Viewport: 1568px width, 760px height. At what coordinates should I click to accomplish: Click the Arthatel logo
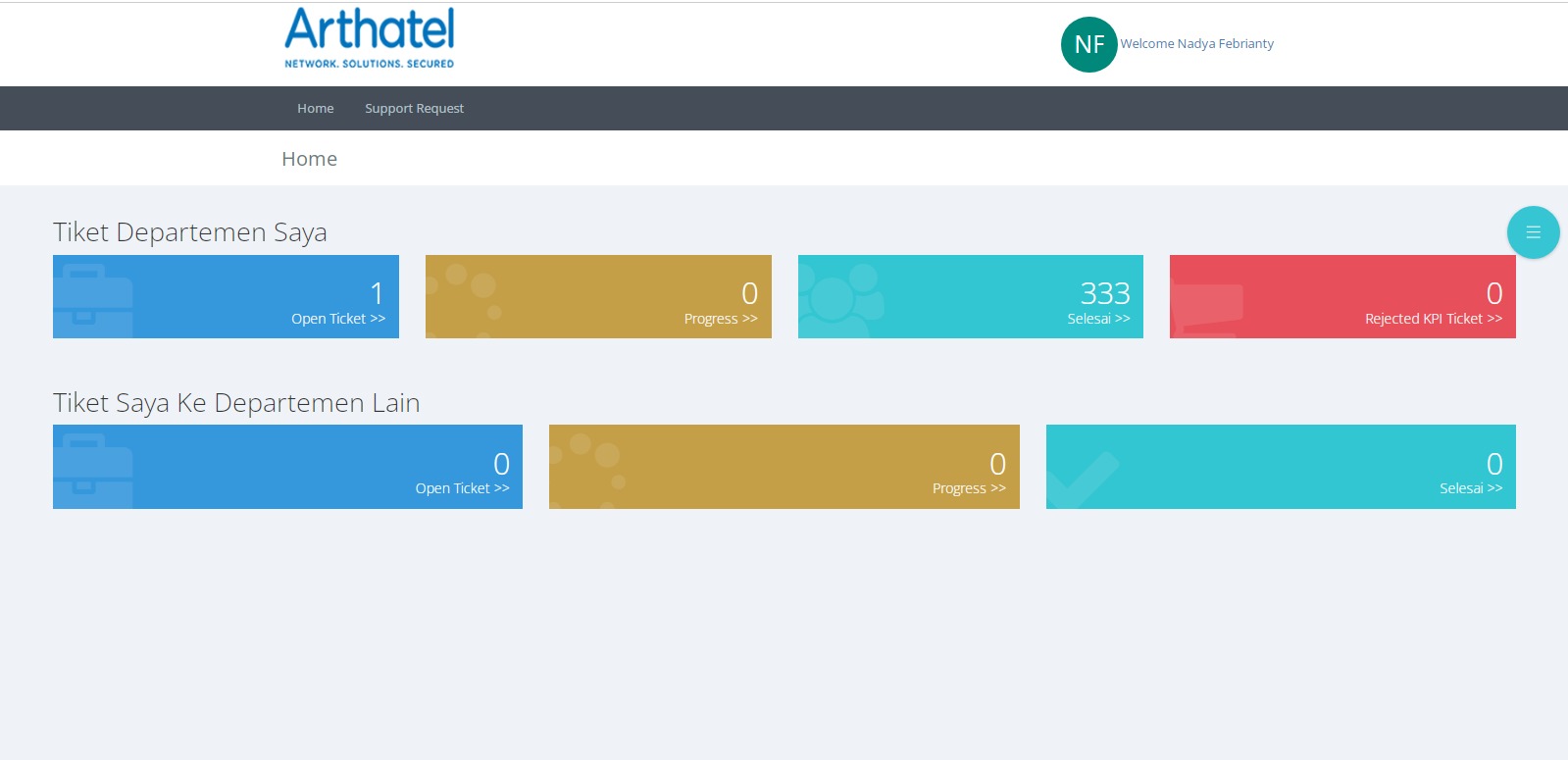click(x=370, y=38)
